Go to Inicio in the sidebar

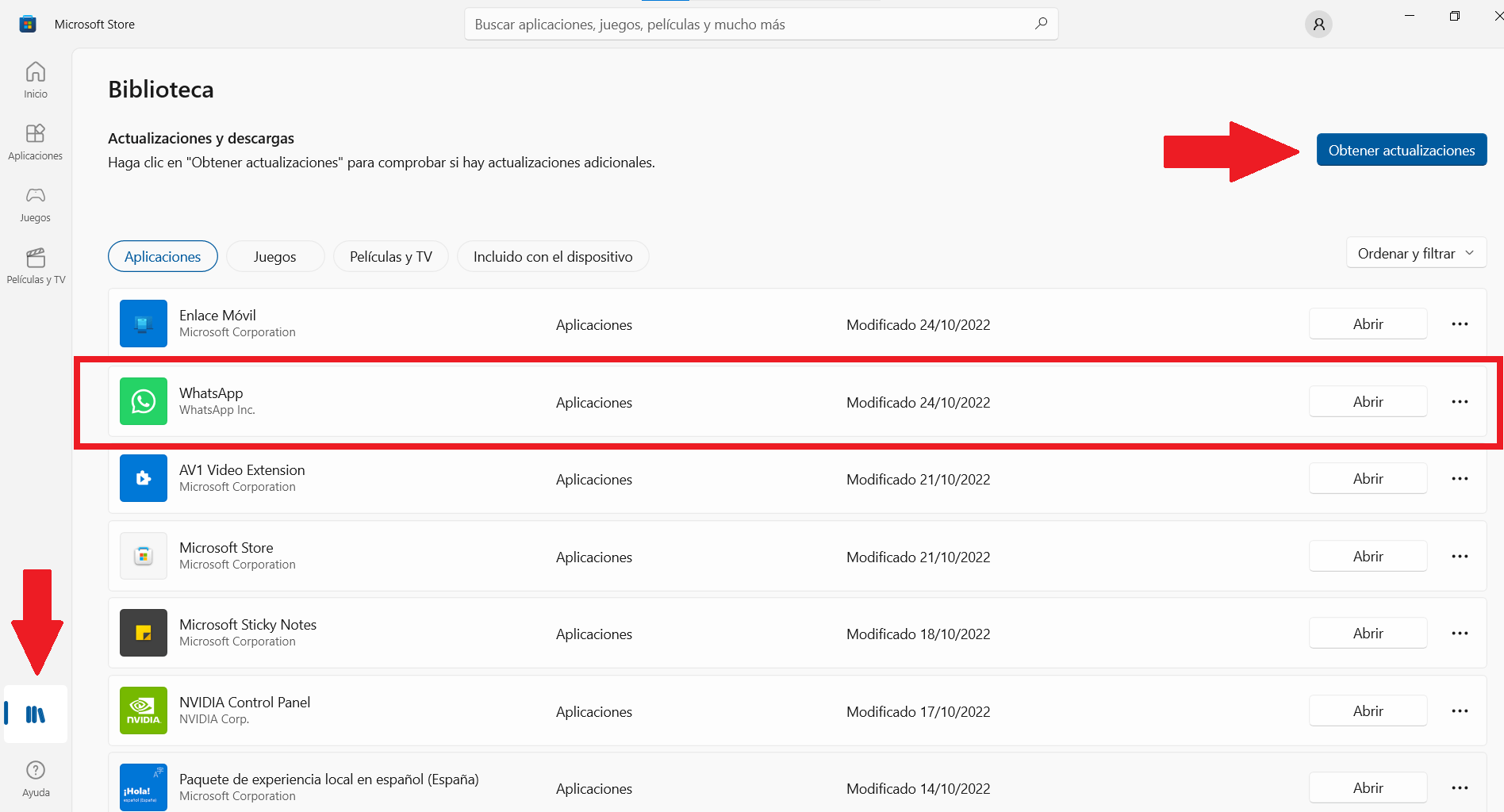tap(36, 80)
